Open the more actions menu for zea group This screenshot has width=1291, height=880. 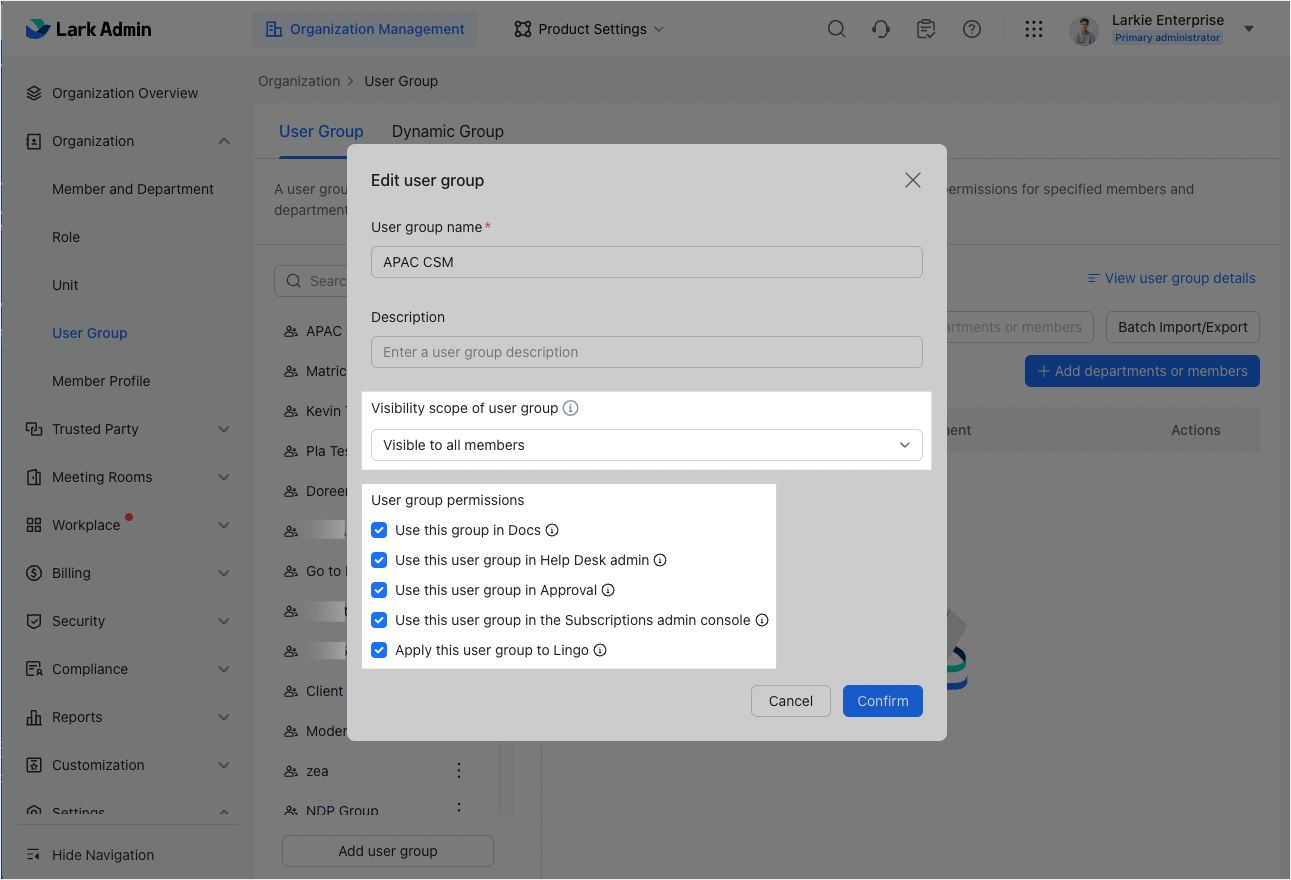pyautogui.click(x=458, y=771)
